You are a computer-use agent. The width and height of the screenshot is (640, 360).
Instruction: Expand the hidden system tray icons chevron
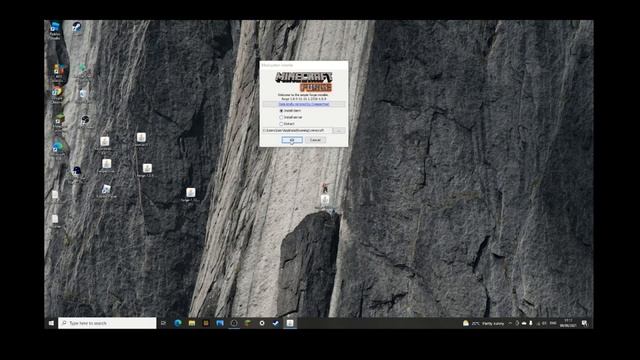[510, 323]
